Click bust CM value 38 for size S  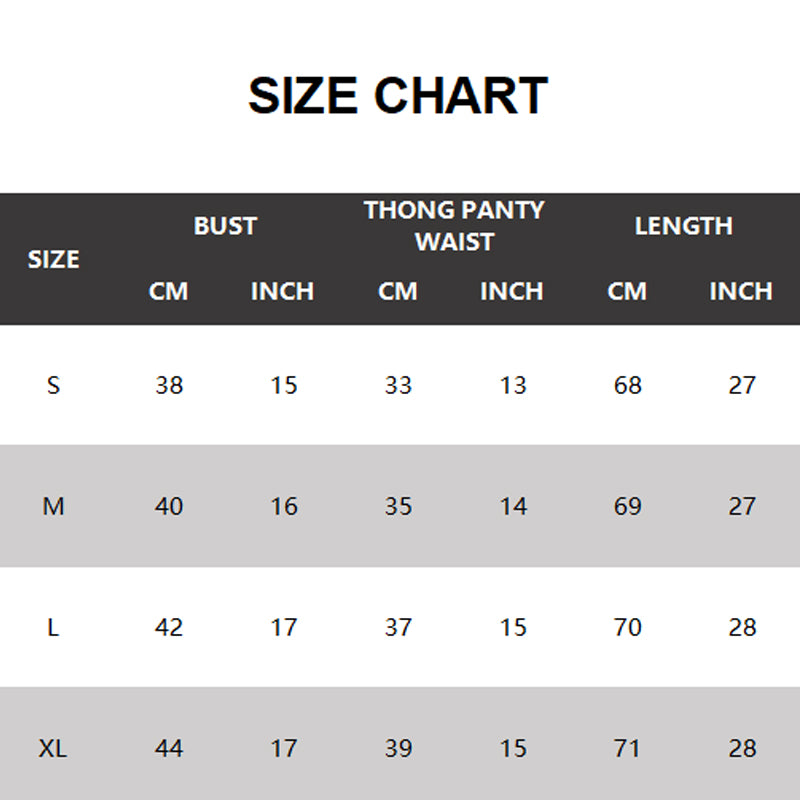(169, 385)
